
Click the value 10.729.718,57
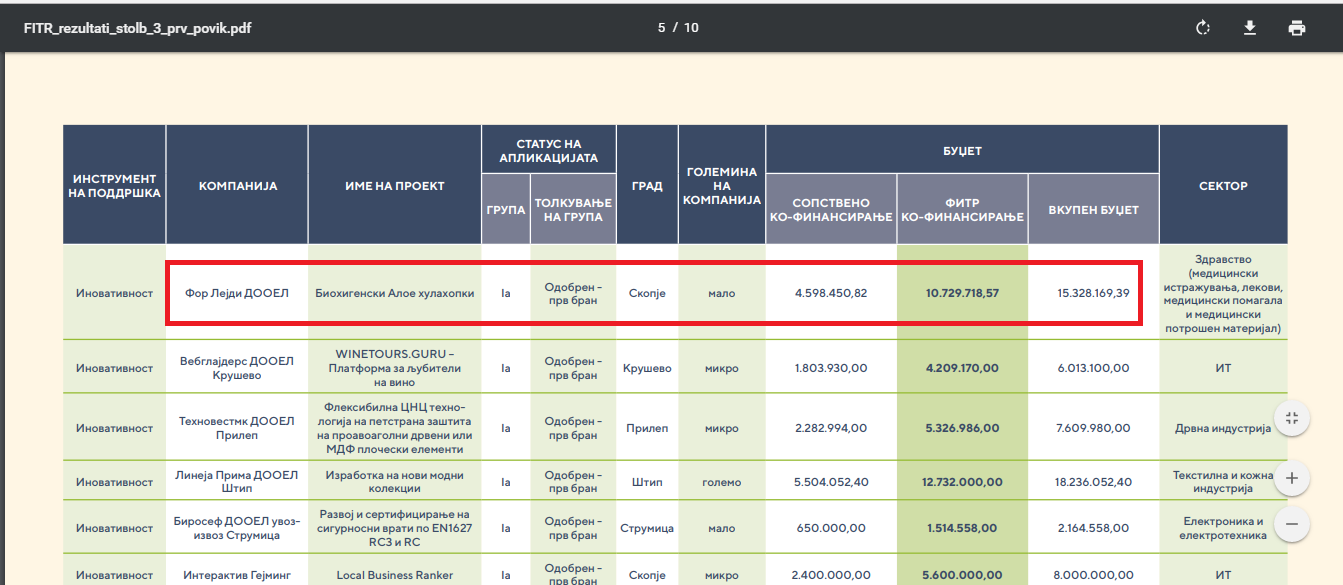(x=962, y=294)
